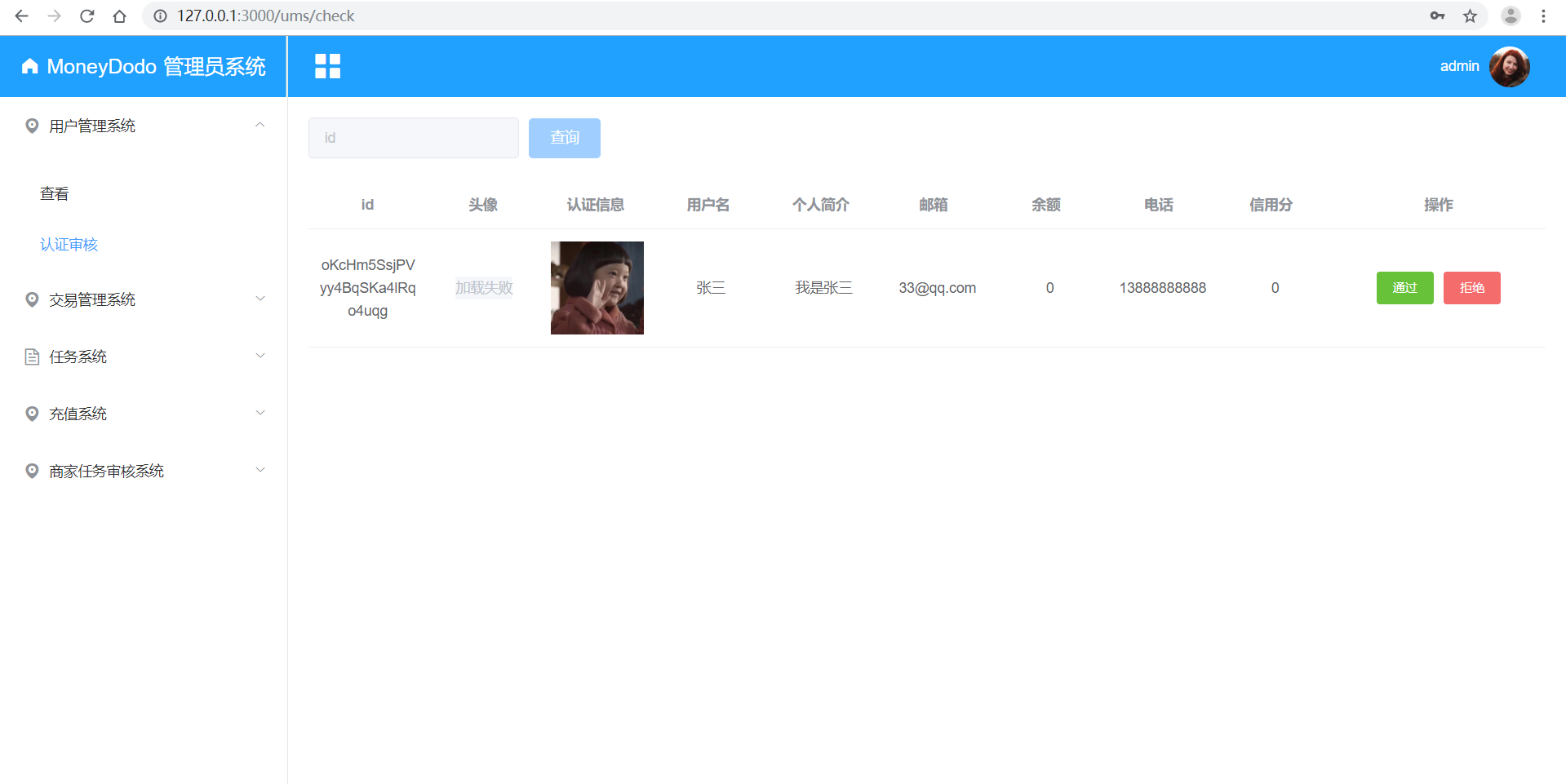Viewport: 1566px width, 784px height.
Task: Click the 用户名 column header
Action: tap(708, 205)
